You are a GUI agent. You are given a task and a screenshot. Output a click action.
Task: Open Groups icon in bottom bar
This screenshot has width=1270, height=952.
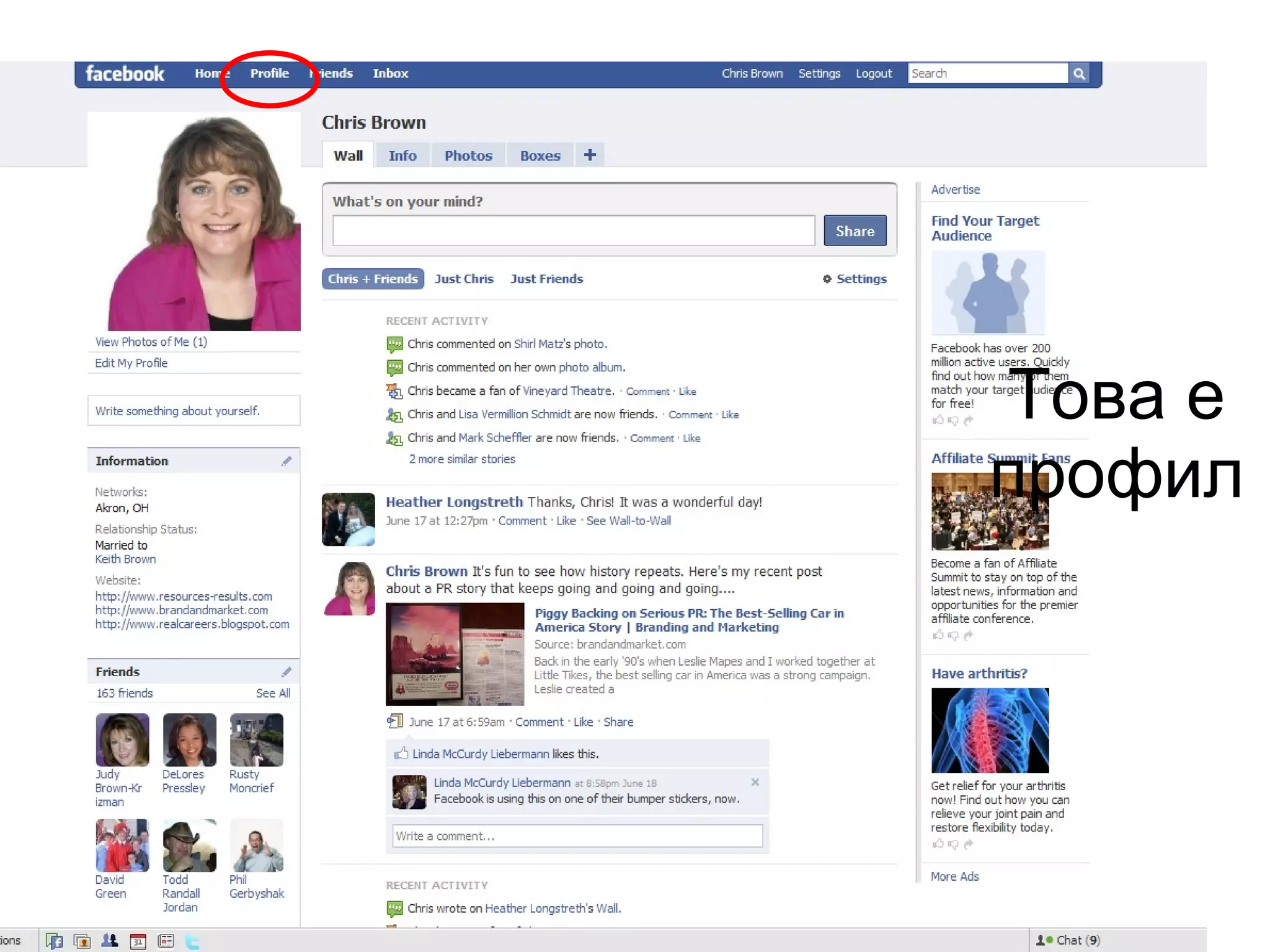coord(110,941)
